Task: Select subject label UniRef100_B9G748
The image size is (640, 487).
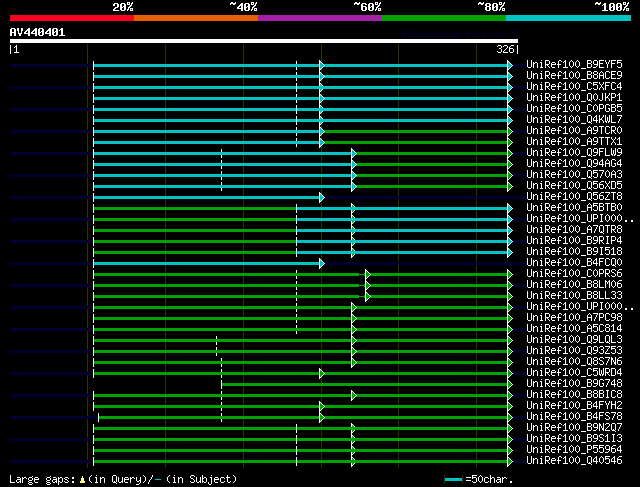Action: (574, 384)
